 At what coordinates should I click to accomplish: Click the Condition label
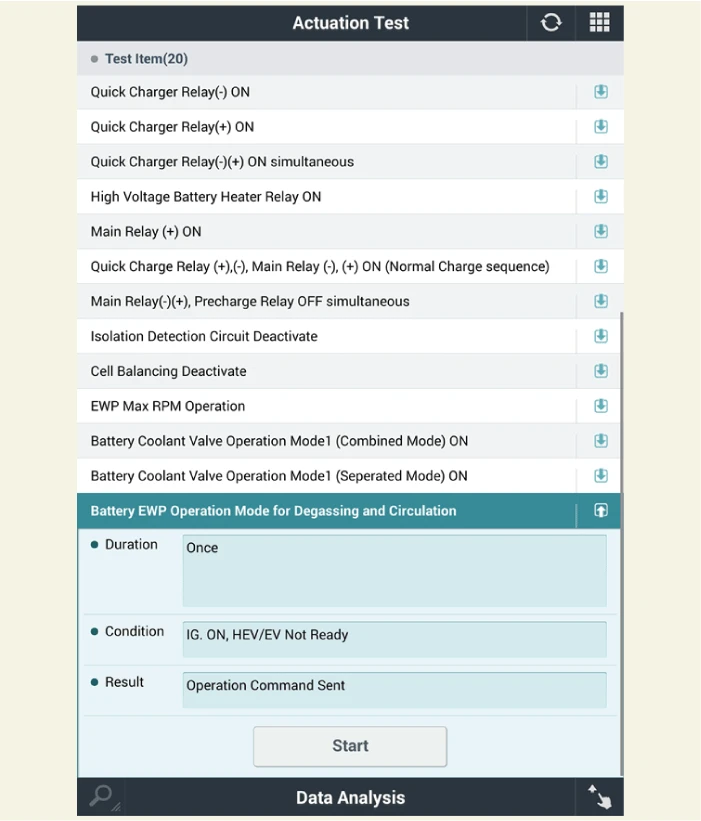tap(135, 631)
